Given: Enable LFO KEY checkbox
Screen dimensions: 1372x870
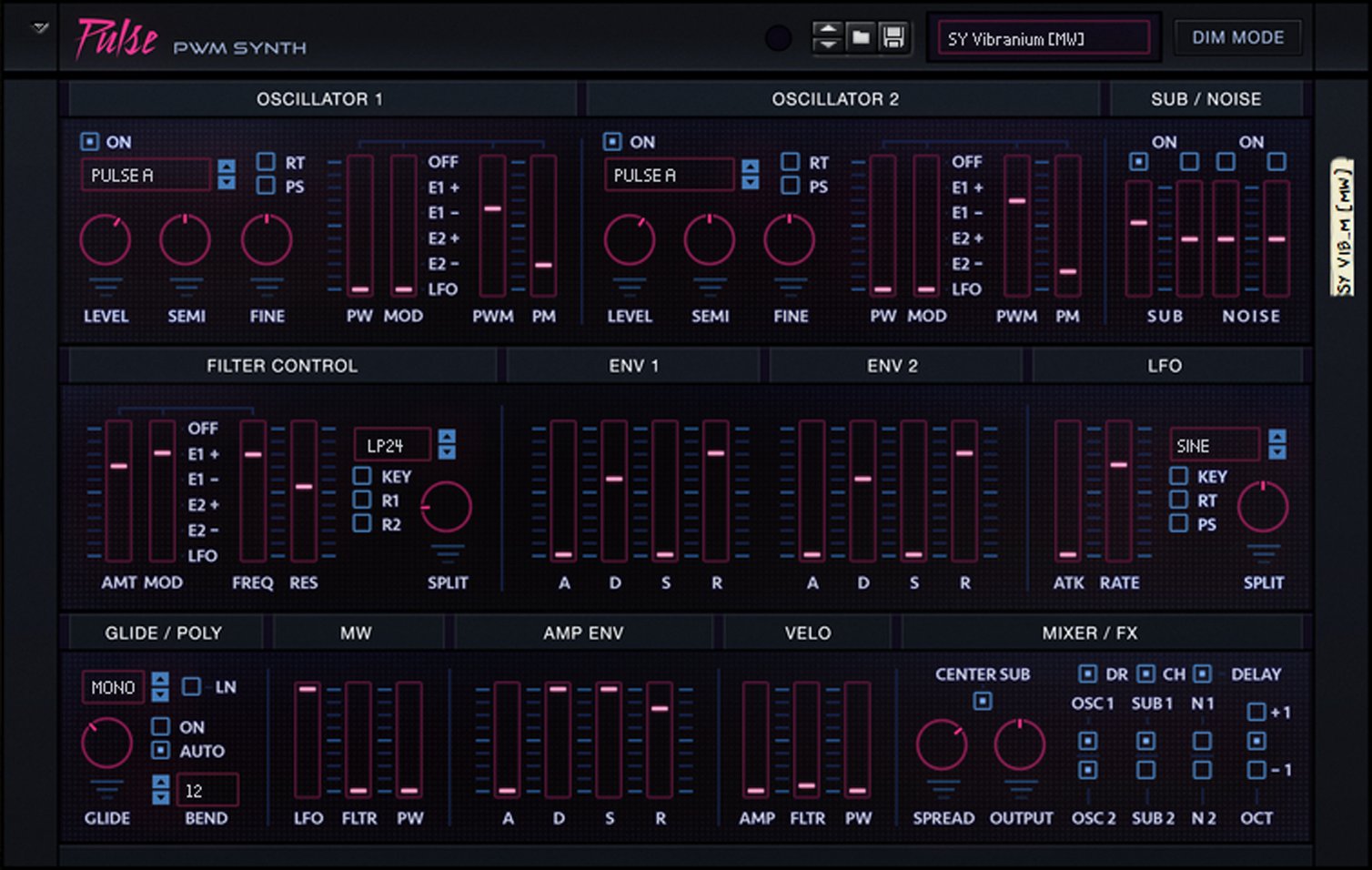Looking at the screenshot, I should (x=1178, y=475).
